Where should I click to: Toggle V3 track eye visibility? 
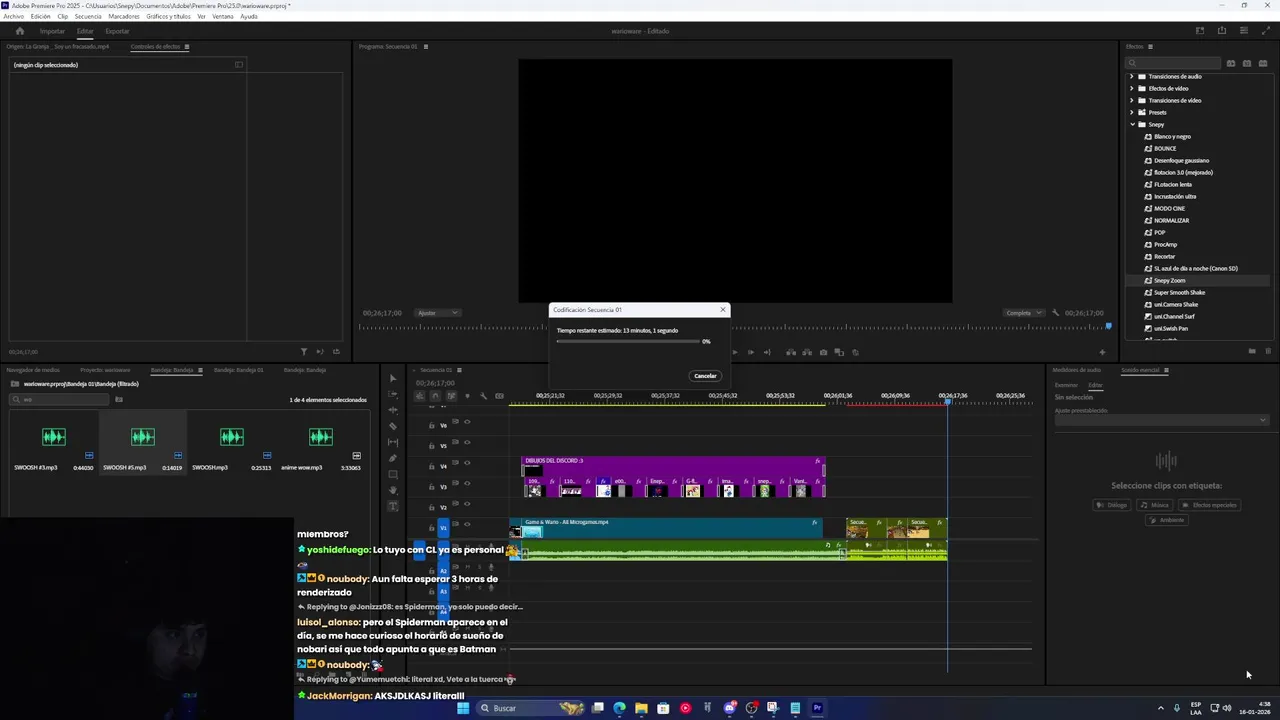pos(467,483)
